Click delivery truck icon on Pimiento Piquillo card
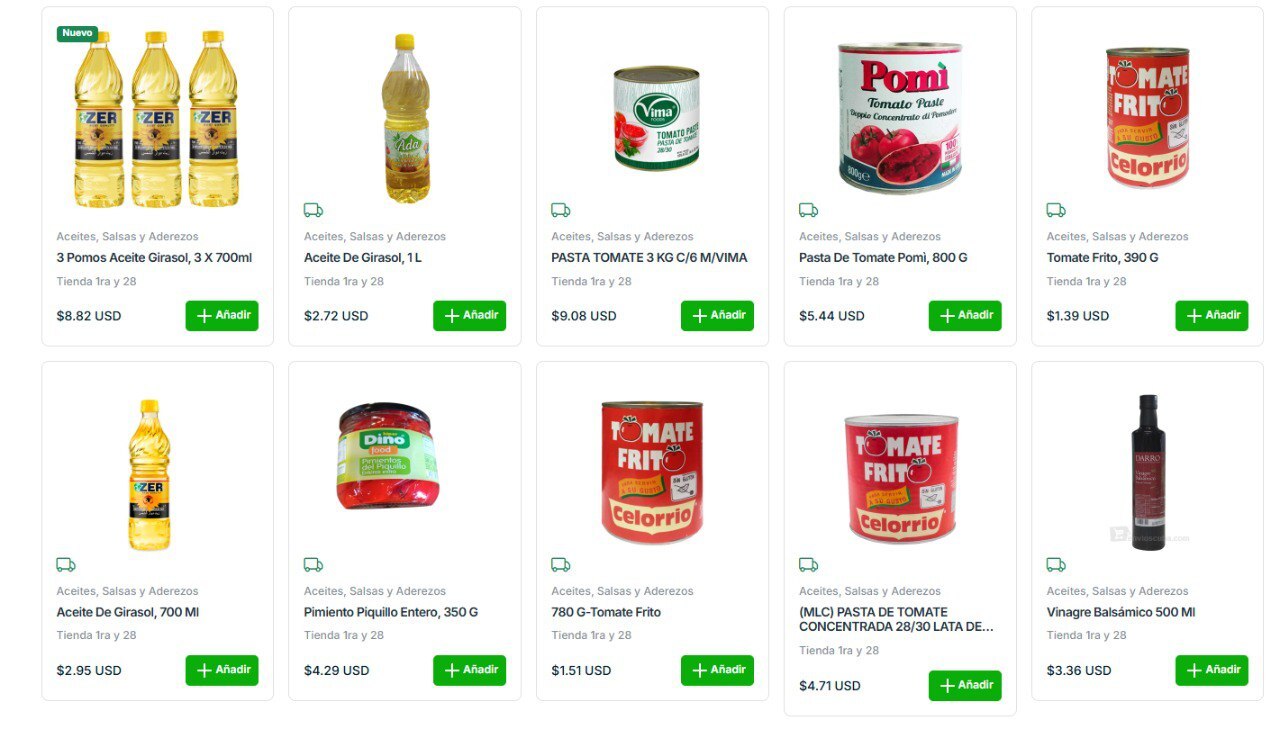1280x738 pixels. (x=313, y=565)
